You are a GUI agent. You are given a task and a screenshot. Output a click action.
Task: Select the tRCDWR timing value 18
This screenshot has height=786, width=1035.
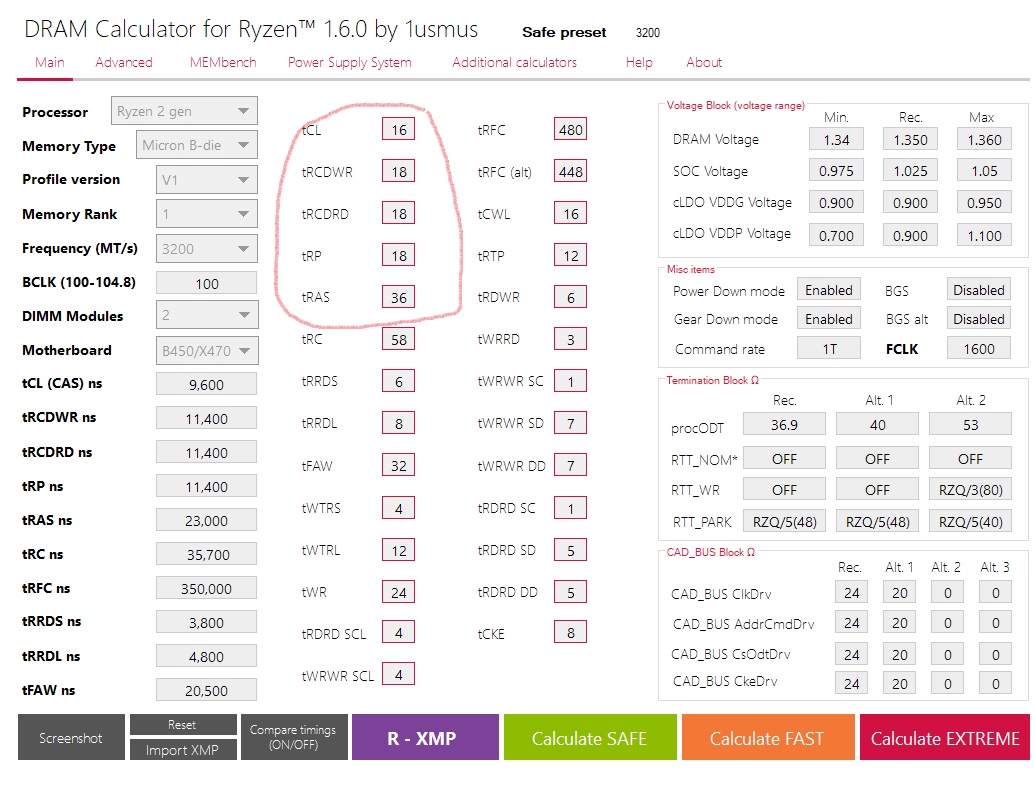(x=399, y=172)
